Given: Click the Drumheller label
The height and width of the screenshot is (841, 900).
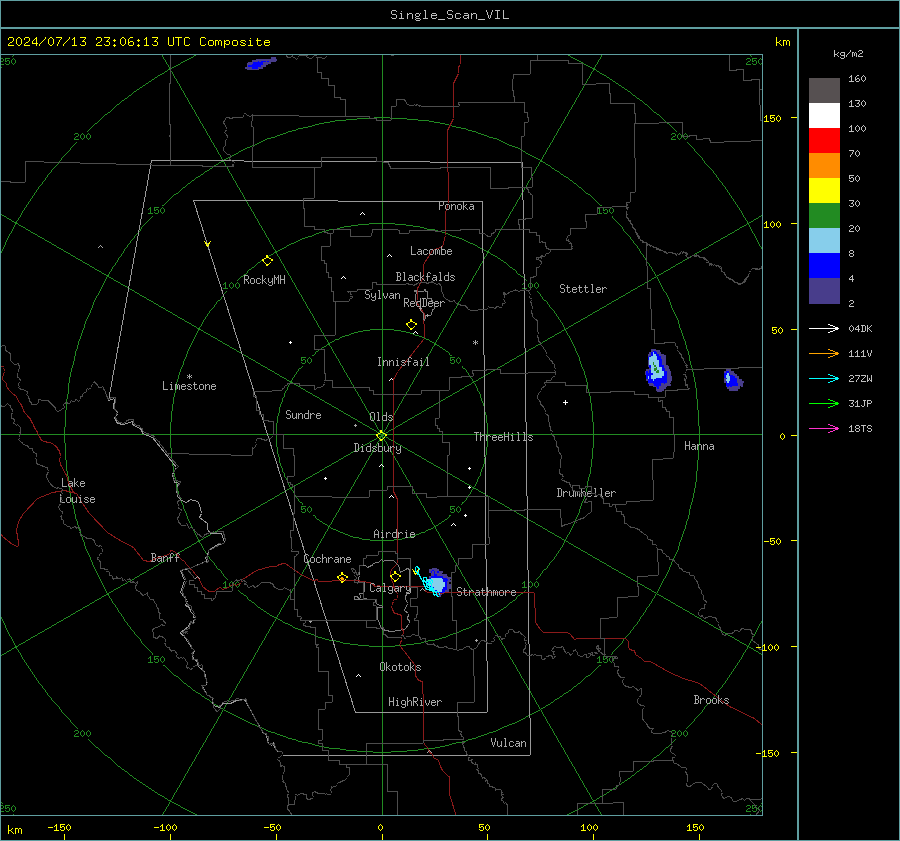Looking at the screenshot, I should pyautogui.click(x=586, y=493).
